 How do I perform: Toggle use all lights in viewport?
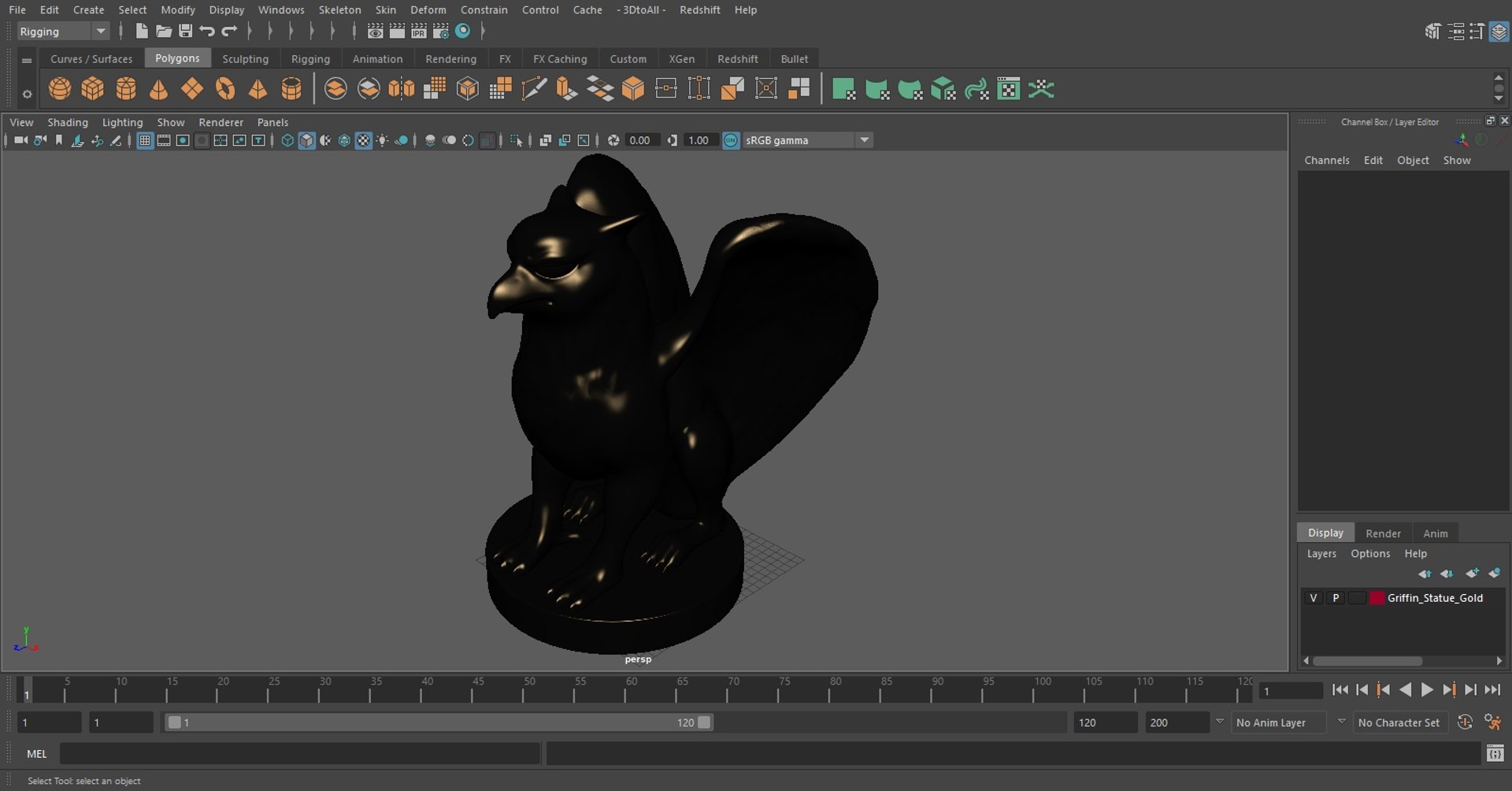click(x=382, y=140)
